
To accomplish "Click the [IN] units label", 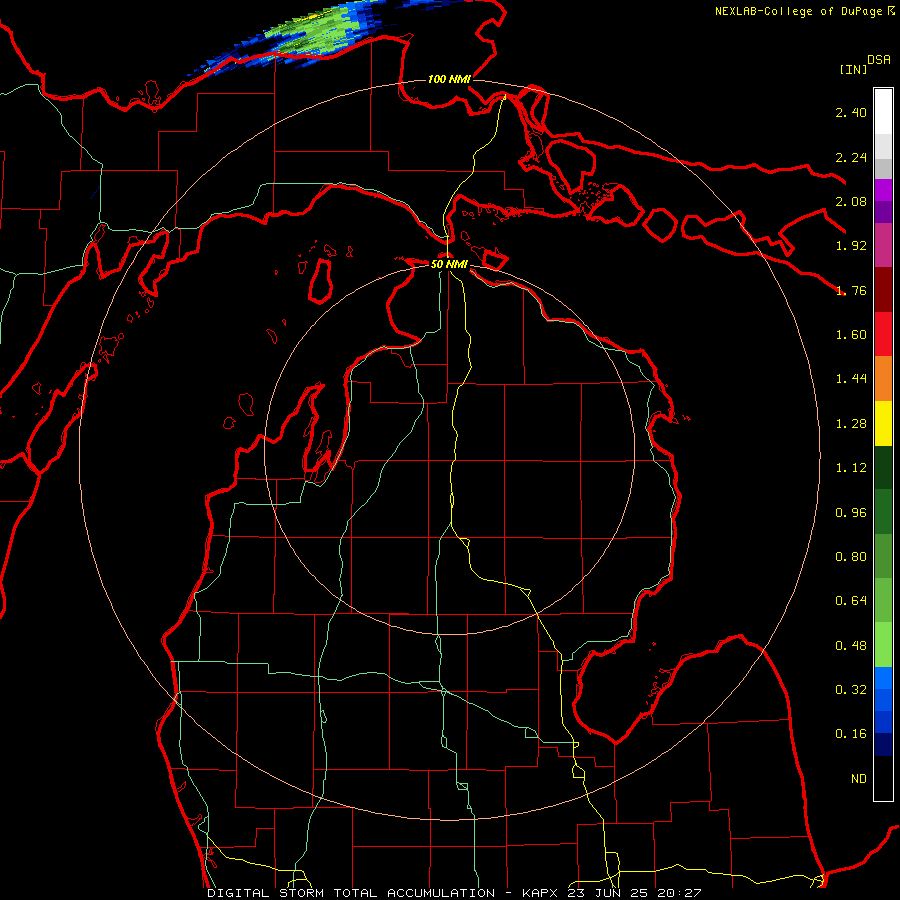I will coord(853,69).
